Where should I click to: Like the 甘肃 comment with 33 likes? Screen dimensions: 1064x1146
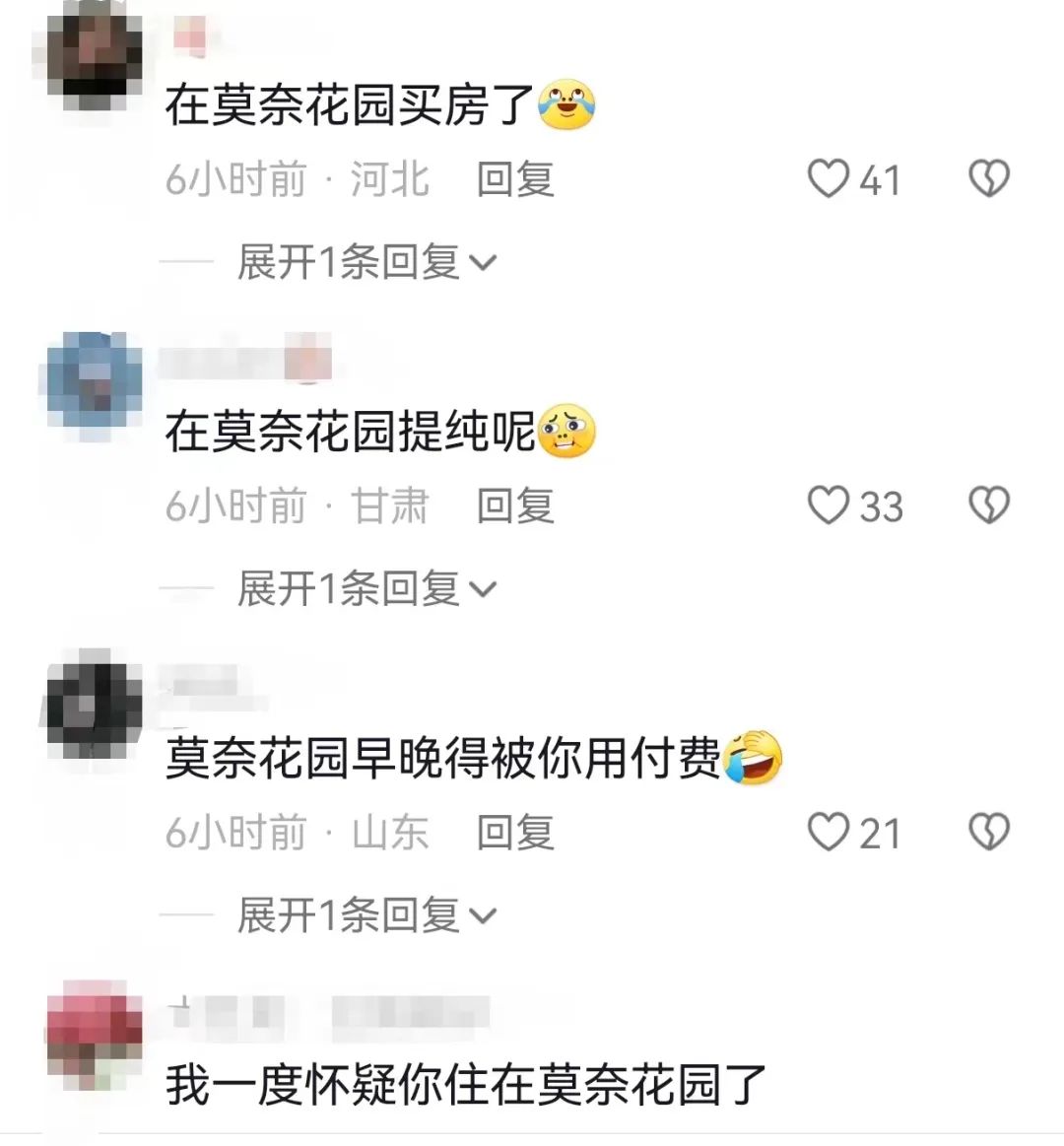[829, 506]
